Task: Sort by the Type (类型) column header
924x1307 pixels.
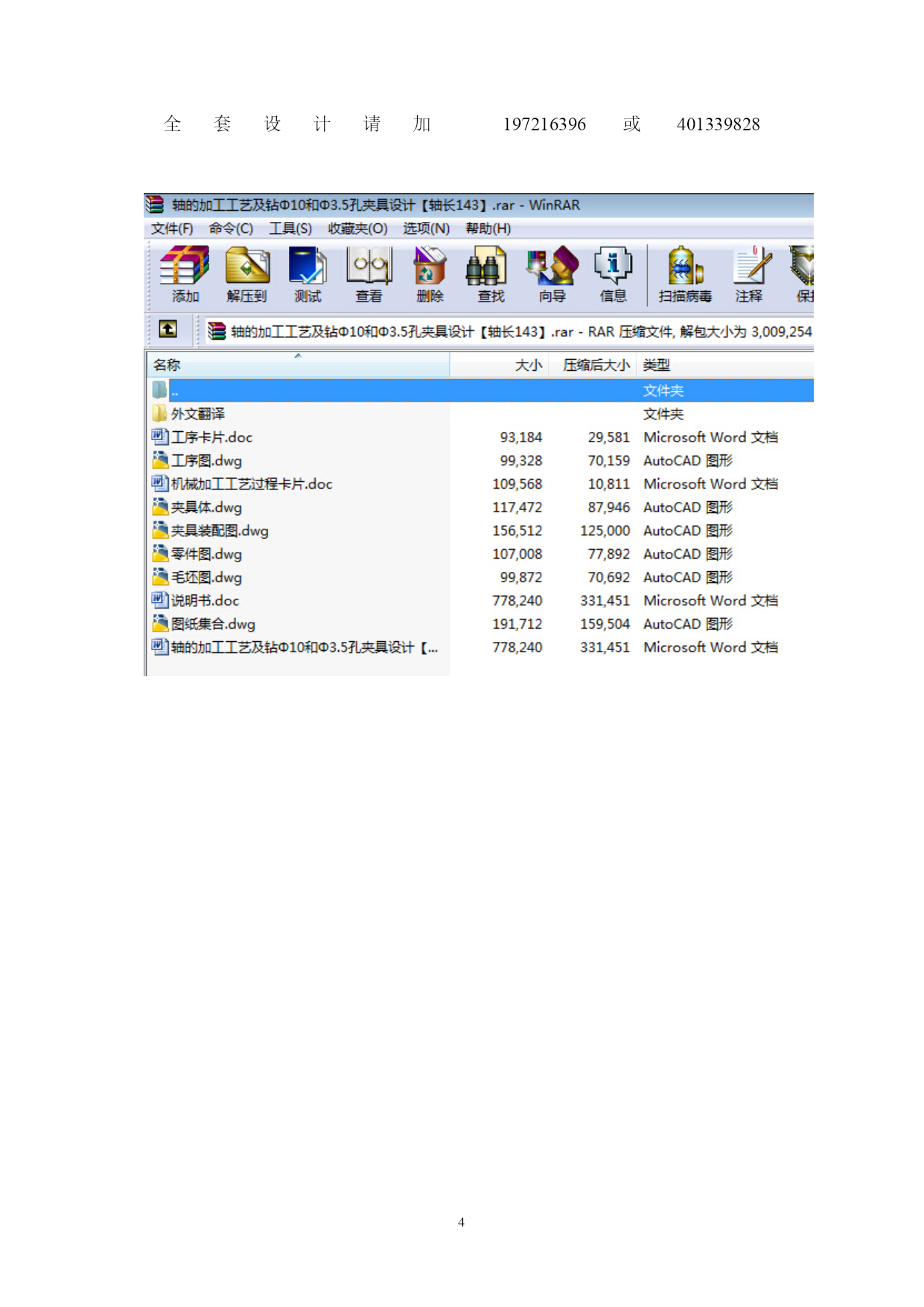Action: pyautogui.click(x=725, y=365)
